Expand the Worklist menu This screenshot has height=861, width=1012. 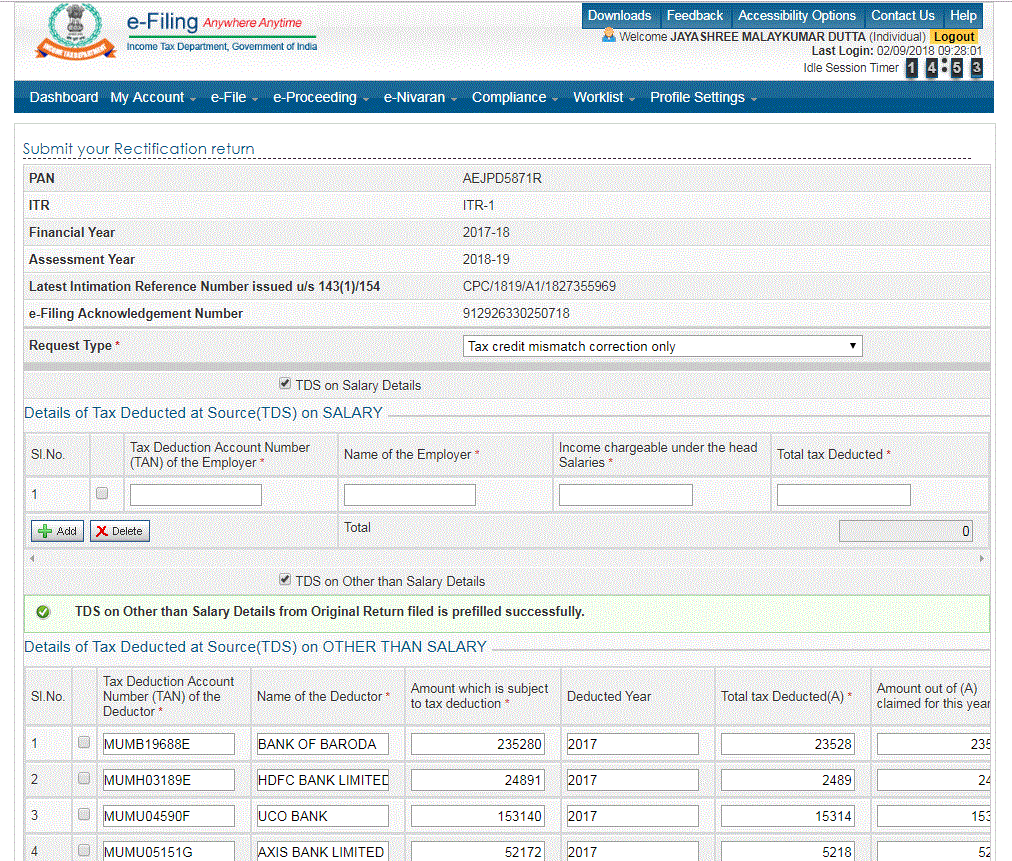coord(604,97)
